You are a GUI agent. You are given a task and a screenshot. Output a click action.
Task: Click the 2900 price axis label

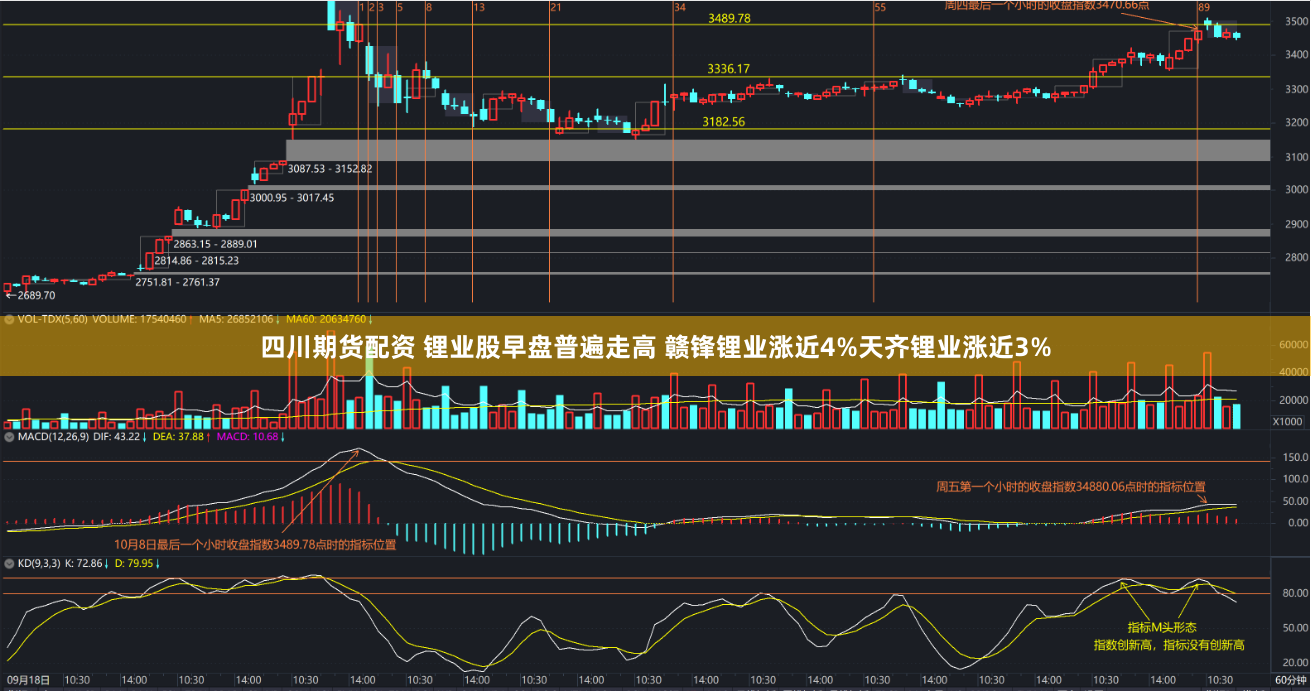click(x=1297, y=224)
